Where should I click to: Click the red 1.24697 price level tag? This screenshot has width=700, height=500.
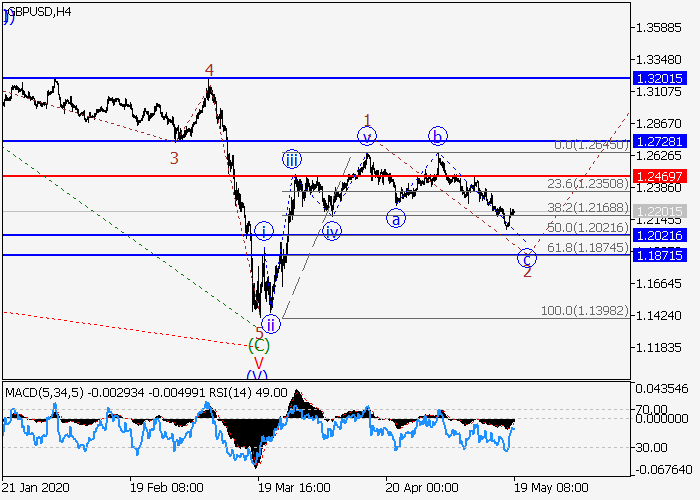(x=658, y=176)
